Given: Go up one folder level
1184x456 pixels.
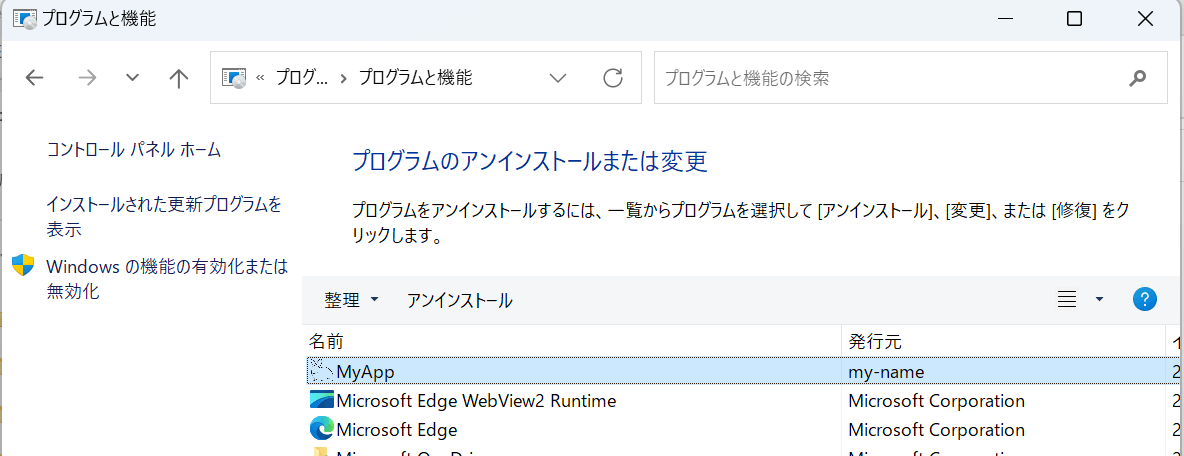Looking at the screenshot, I should pos(178,78).
